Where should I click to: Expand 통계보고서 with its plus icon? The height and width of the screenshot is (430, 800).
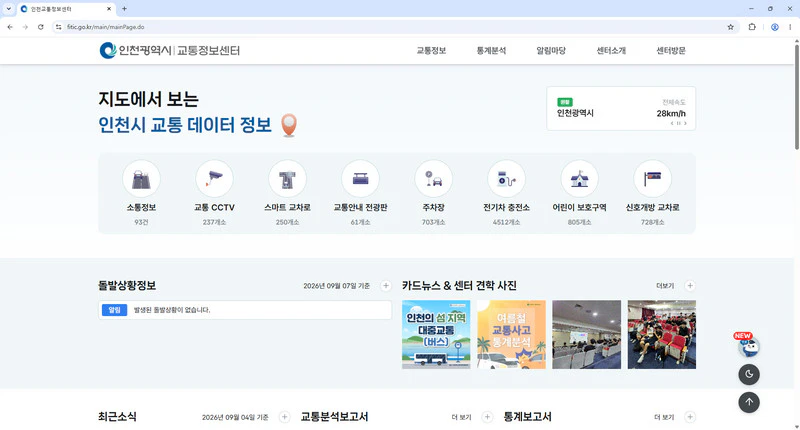point(690,417)
